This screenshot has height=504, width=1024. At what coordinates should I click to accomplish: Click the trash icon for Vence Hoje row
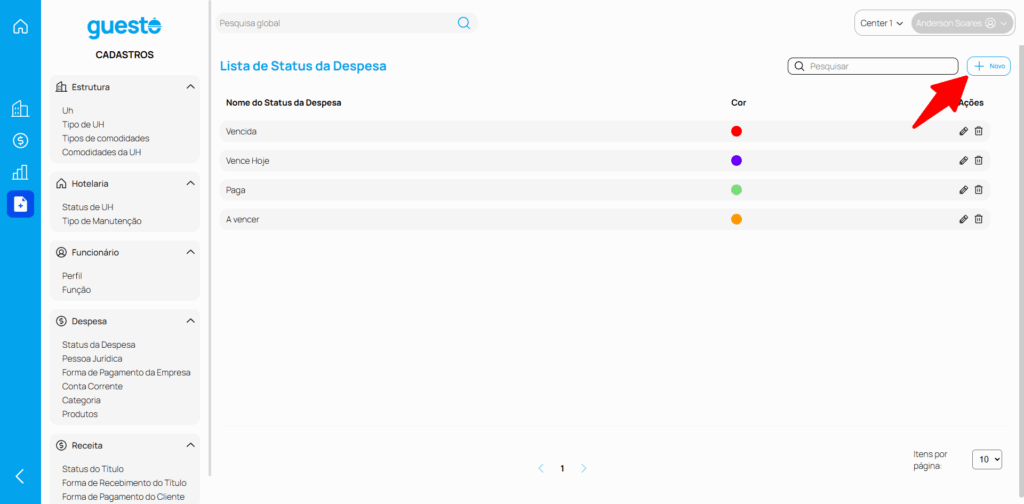point(979,160)
